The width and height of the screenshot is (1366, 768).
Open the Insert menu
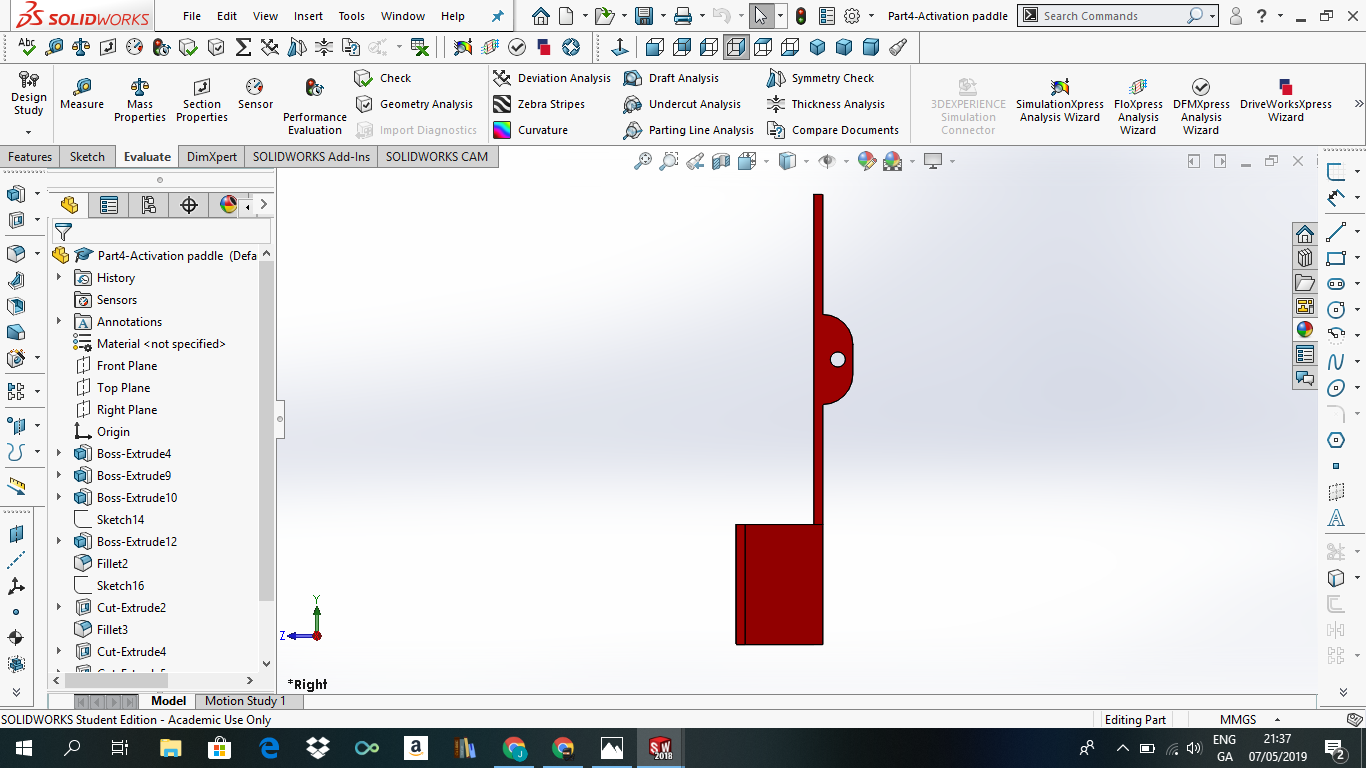coord(308,16)
